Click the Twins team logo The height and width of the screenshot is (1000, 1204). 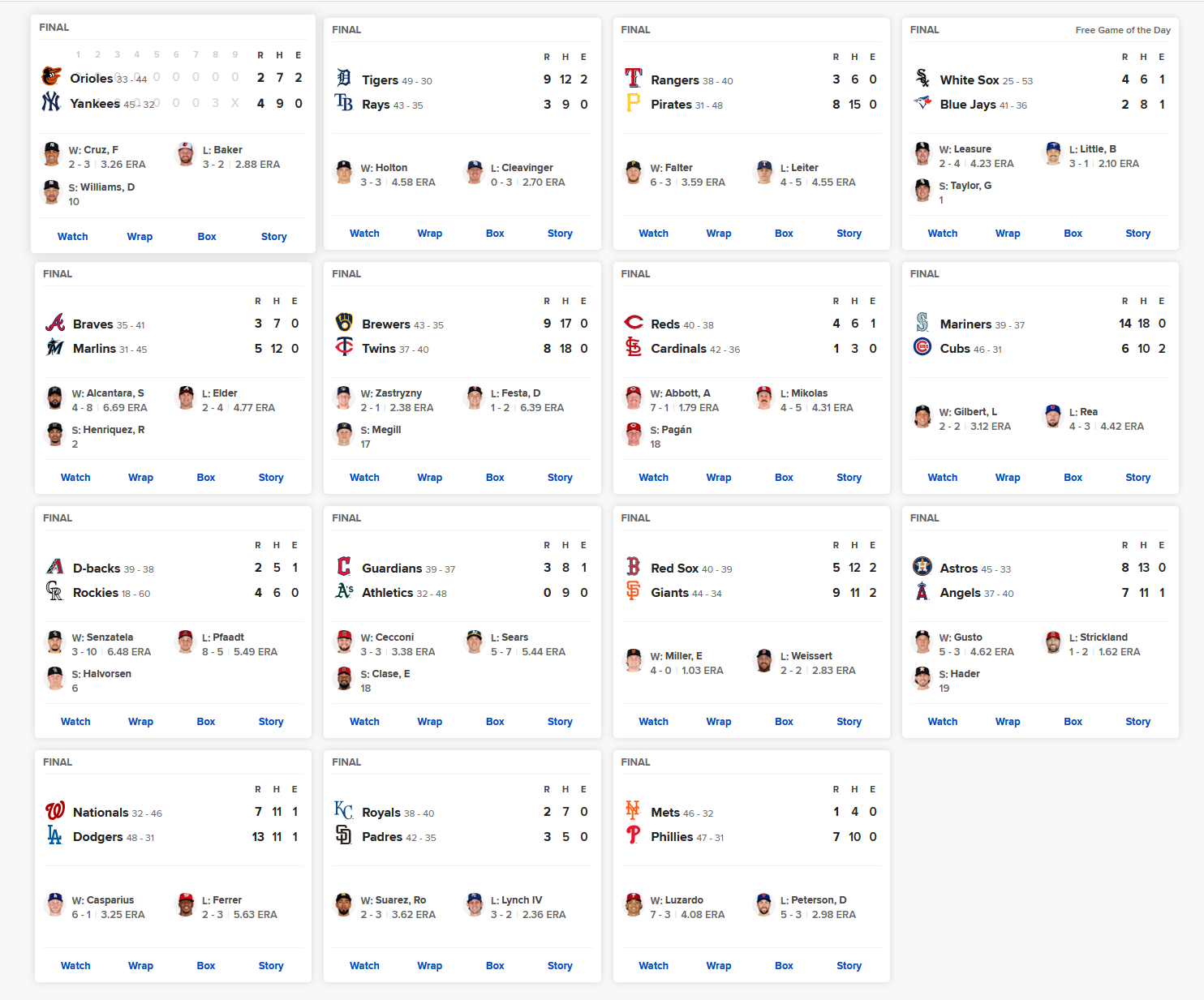(344, 346)
